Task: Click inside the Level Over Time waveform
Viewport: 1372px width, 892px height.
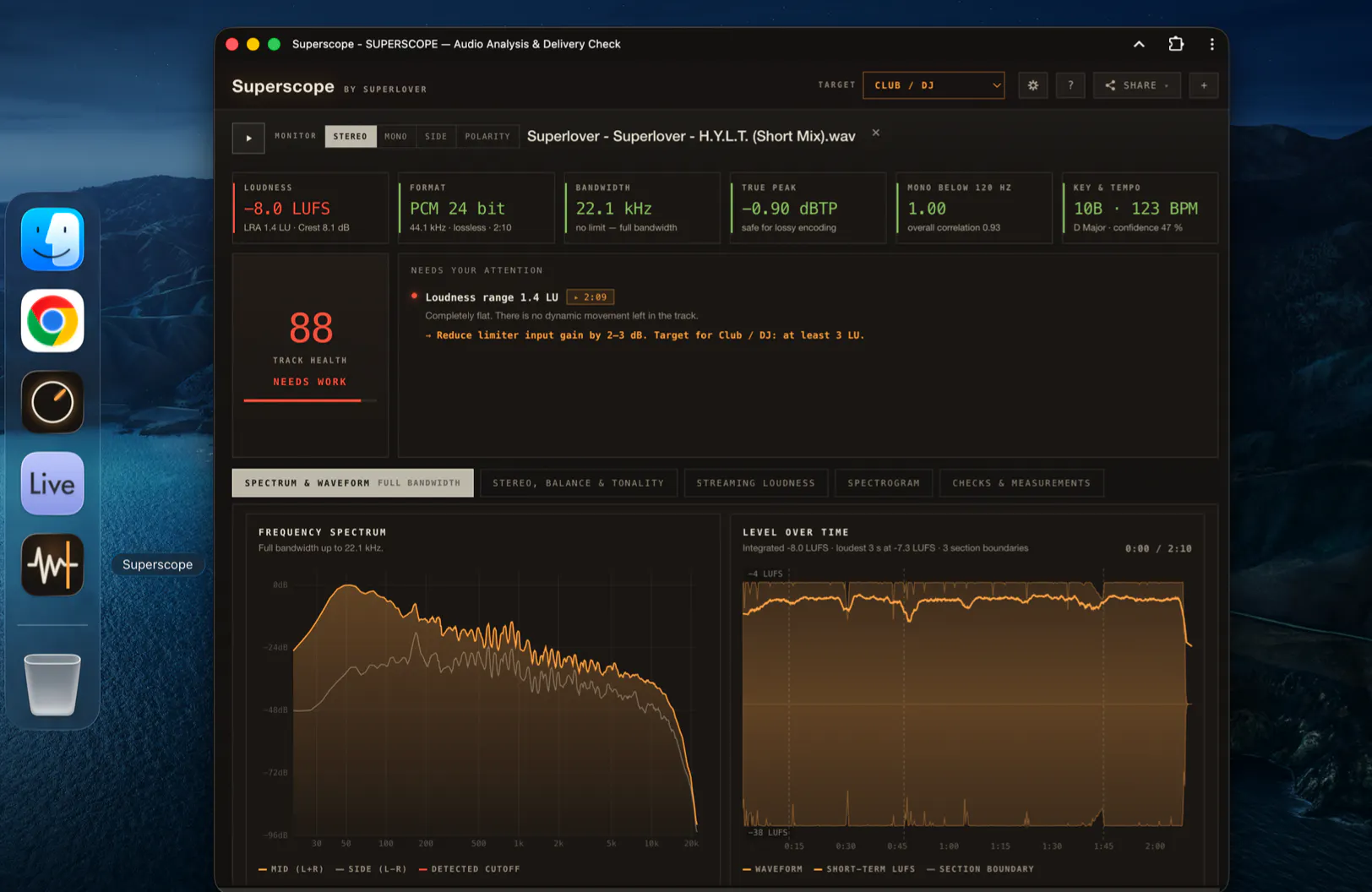Action: tap(966, 704)
